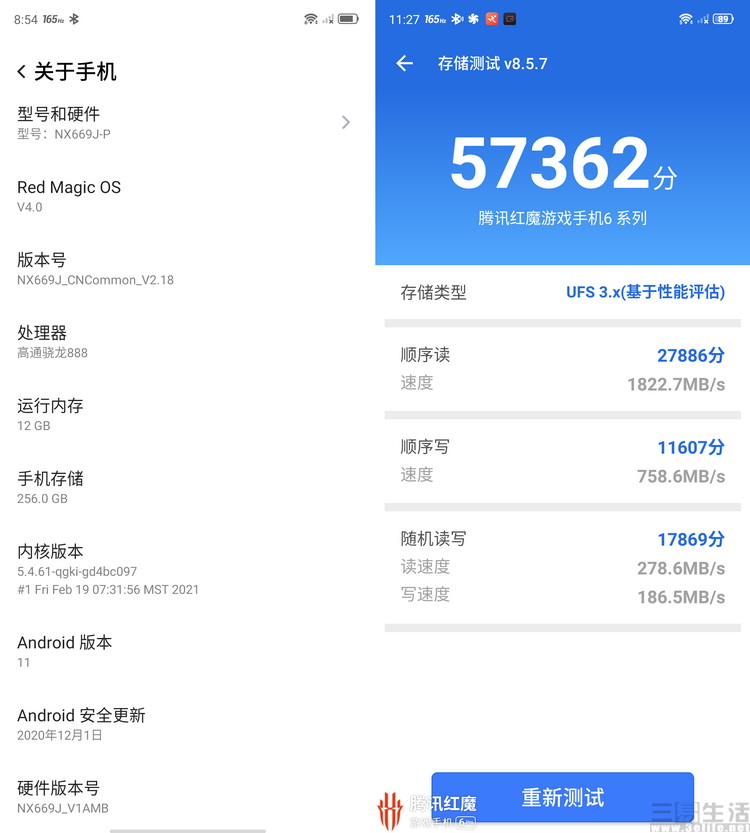750x833 pixels.
Task: Tap the 重新测试 button
Action: pos(562,797)
